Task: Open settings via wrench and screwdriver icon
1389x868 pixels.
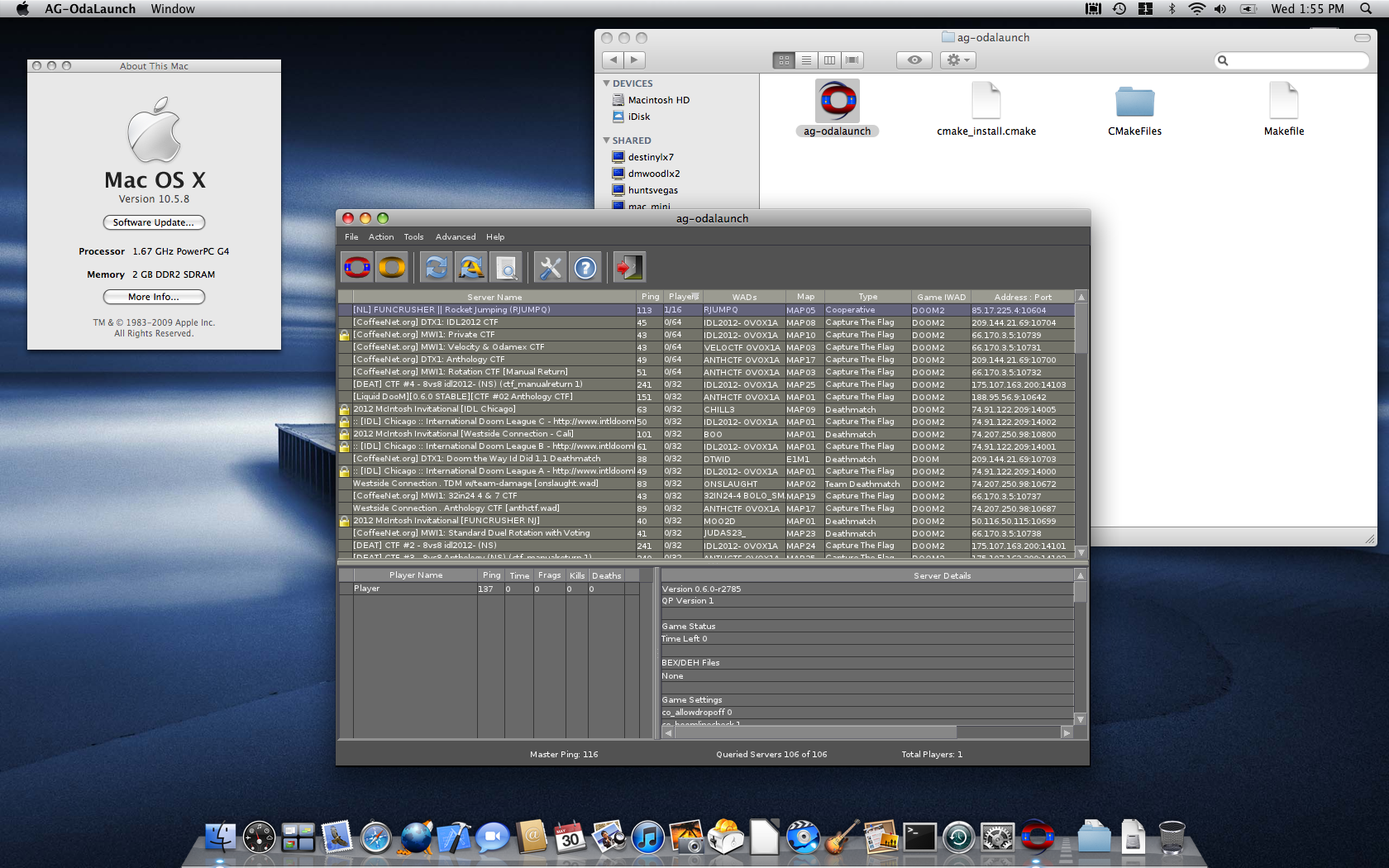Action: pos(550,267)
